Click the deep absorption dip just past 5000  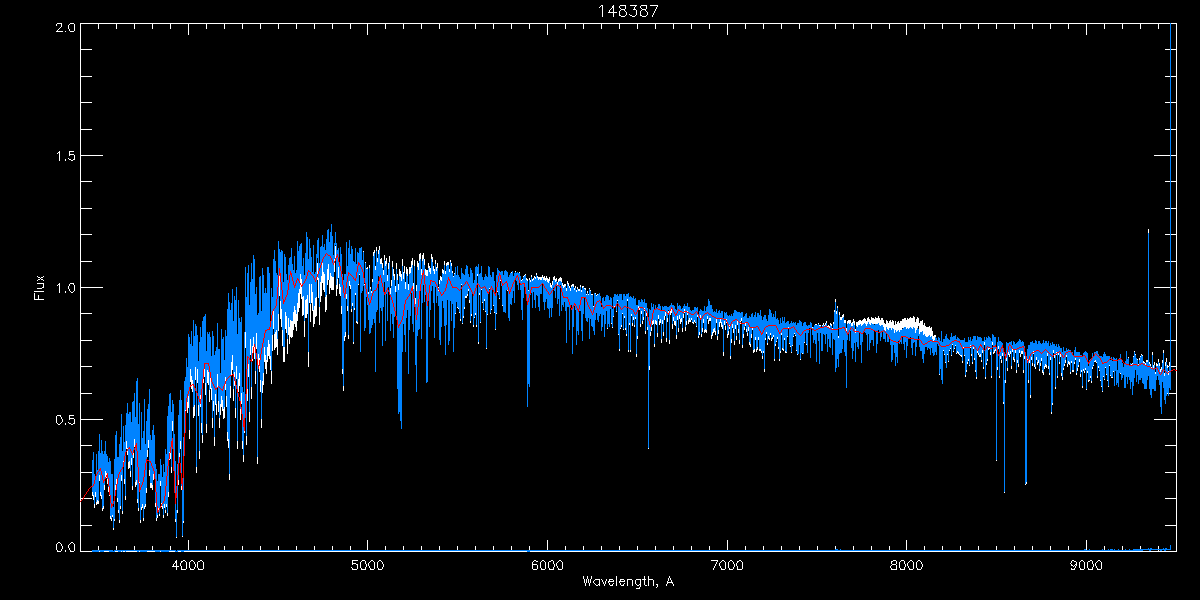[x=400, y=400]
